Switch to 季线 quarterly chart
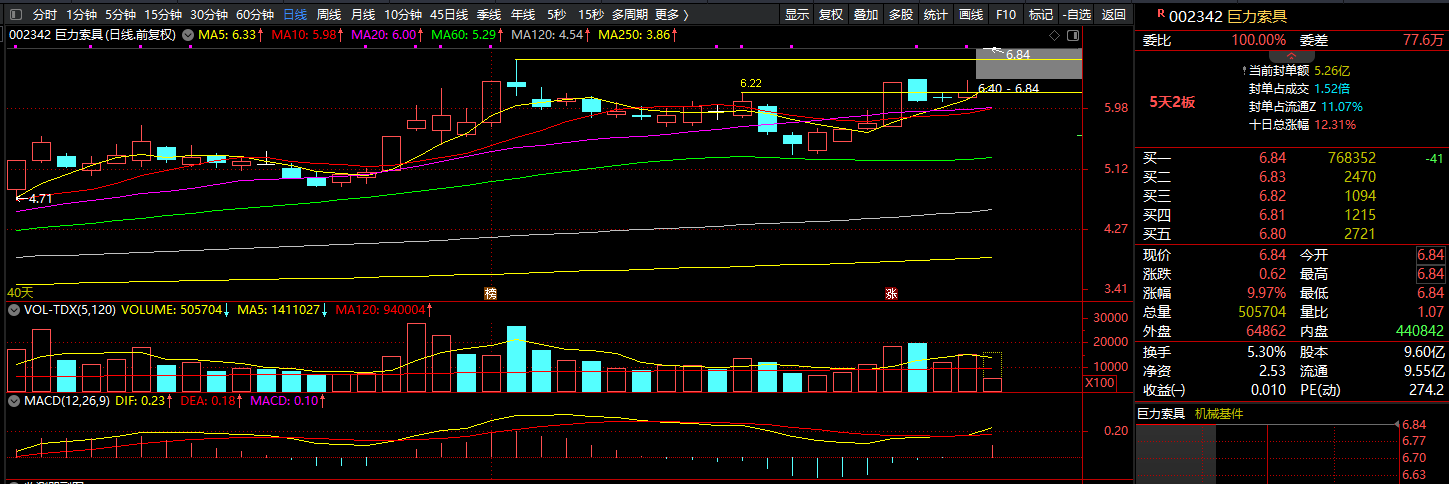Viewport: 1449px width, 484px height. tap(489, 15)
